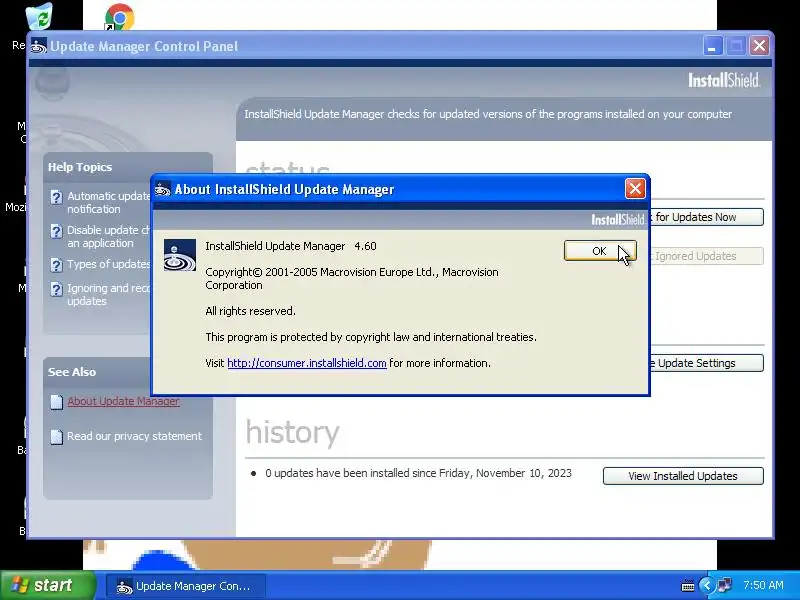Click the keyboard icon in system tray

(688, 586)
